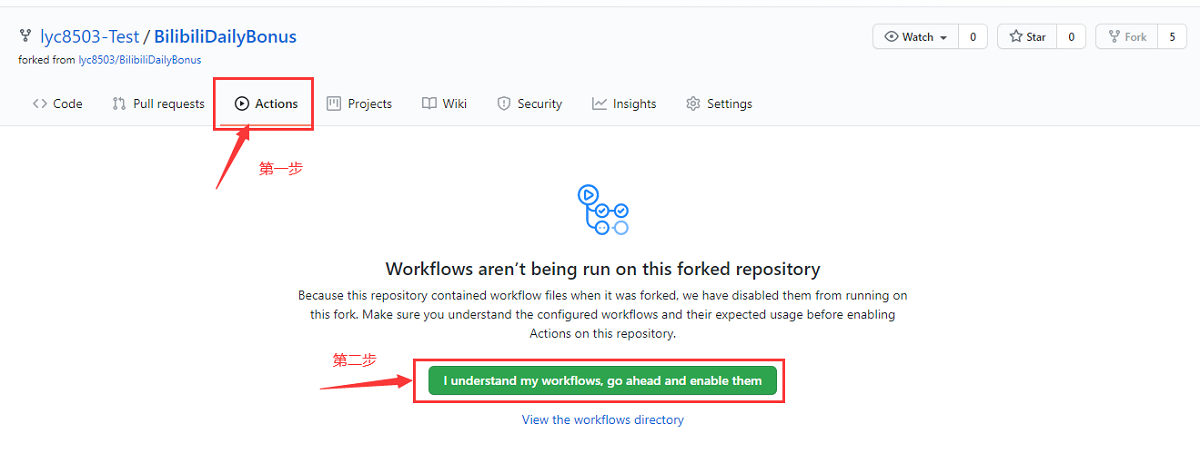Go to the Projects tab
This screenshot has width=1200, height=473.
[x=359, y=104]
